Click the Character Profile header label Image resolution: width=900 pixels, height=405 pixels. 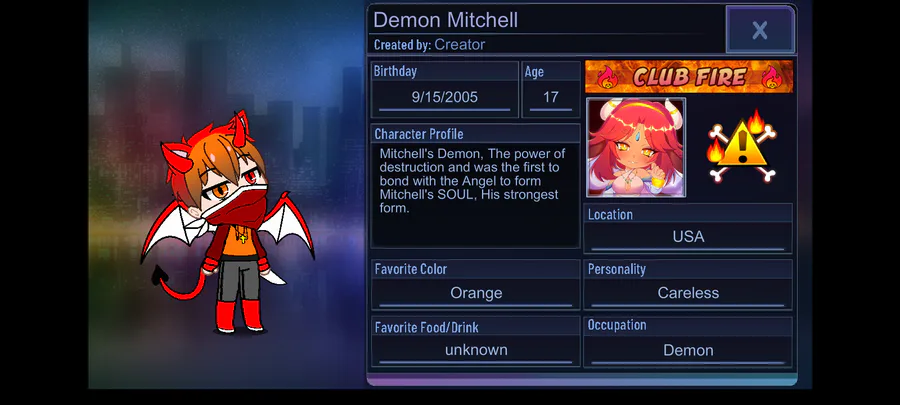click(x=419, y=134)
